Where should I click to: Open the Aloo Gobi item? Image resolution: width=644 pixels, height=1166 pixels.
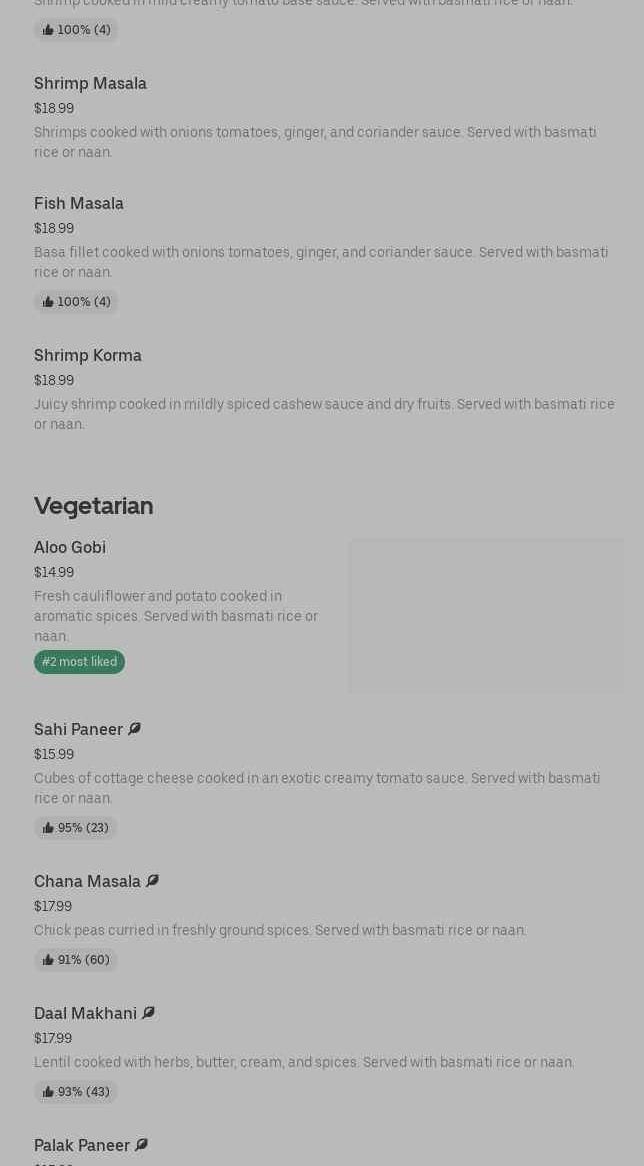pos(70,548)
